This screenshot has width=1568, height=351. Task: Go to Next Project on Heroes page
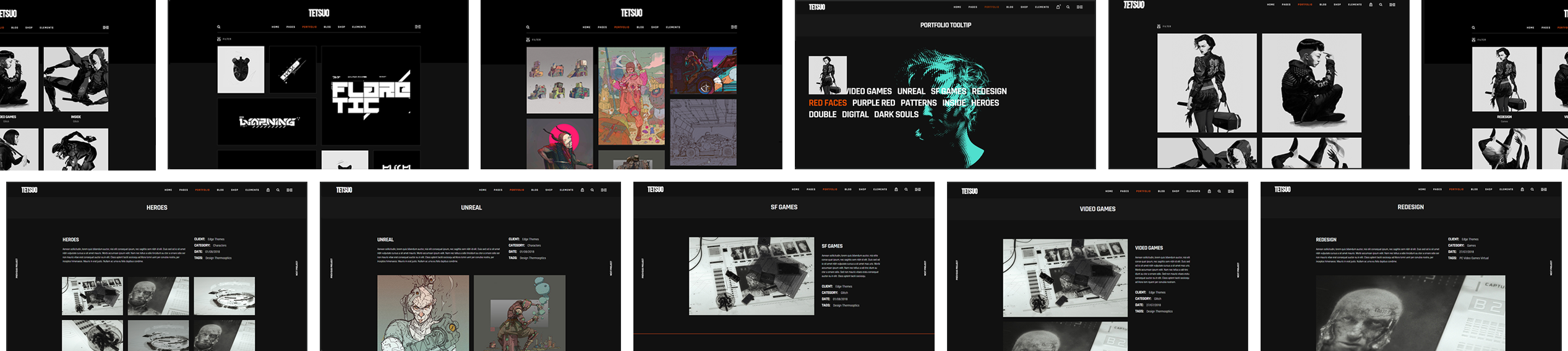(x=296, y=268)
